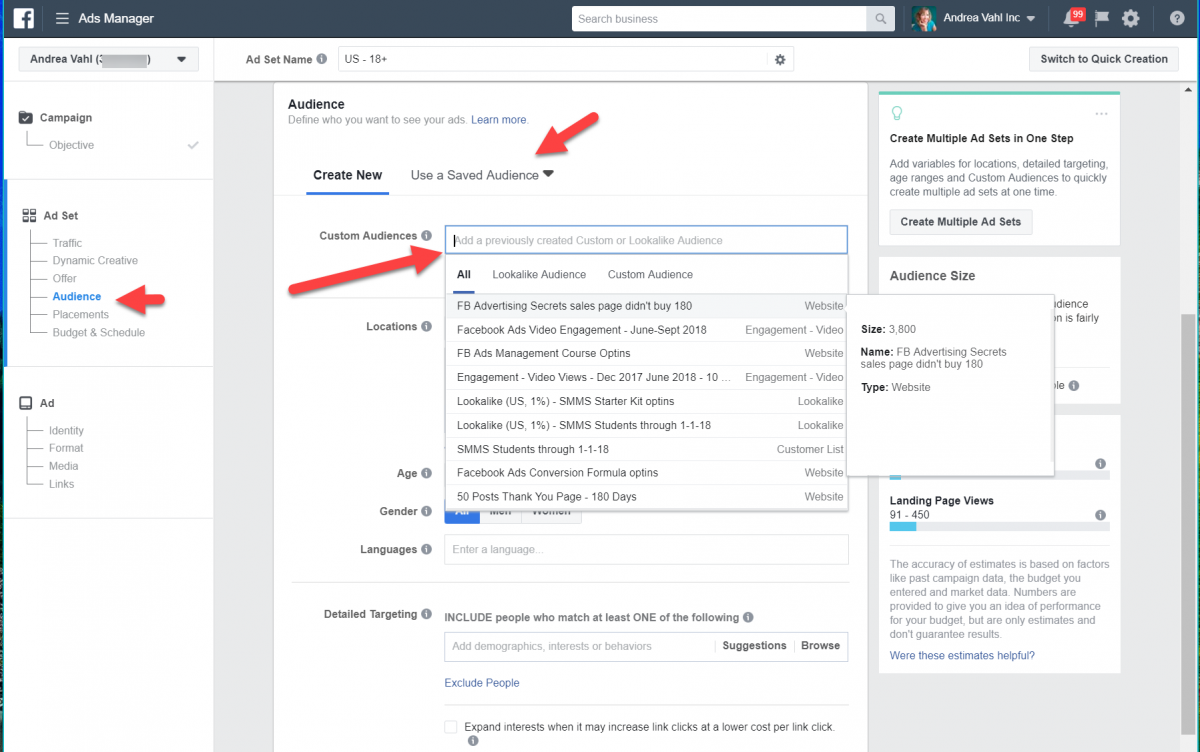Select the Create New audience tab
This screenshot has height=752, width=1200.
click(x=347, y=174)
